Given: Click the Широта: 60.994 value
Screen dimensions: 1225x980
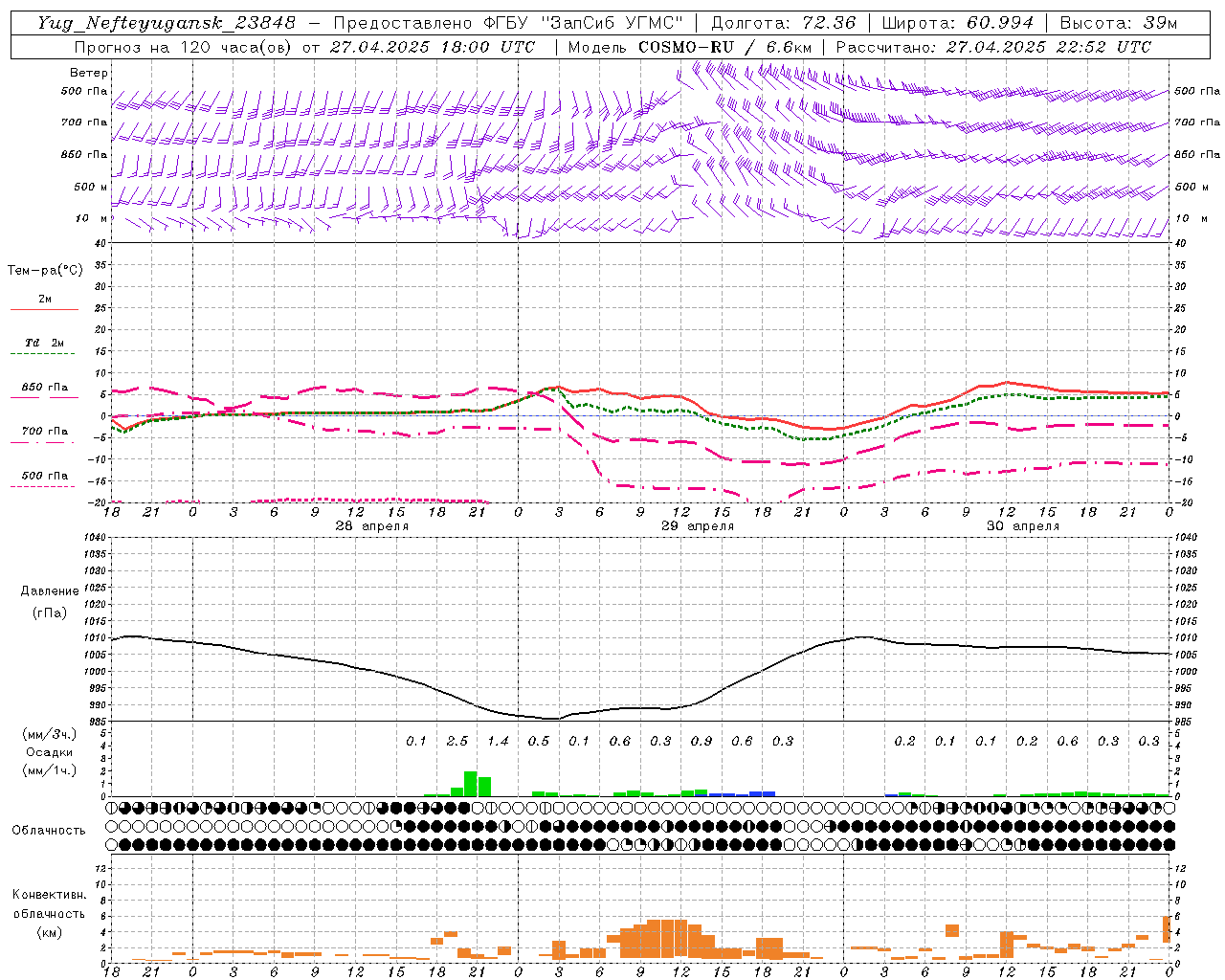Looking at the screenshot, I should click(957, 22).
